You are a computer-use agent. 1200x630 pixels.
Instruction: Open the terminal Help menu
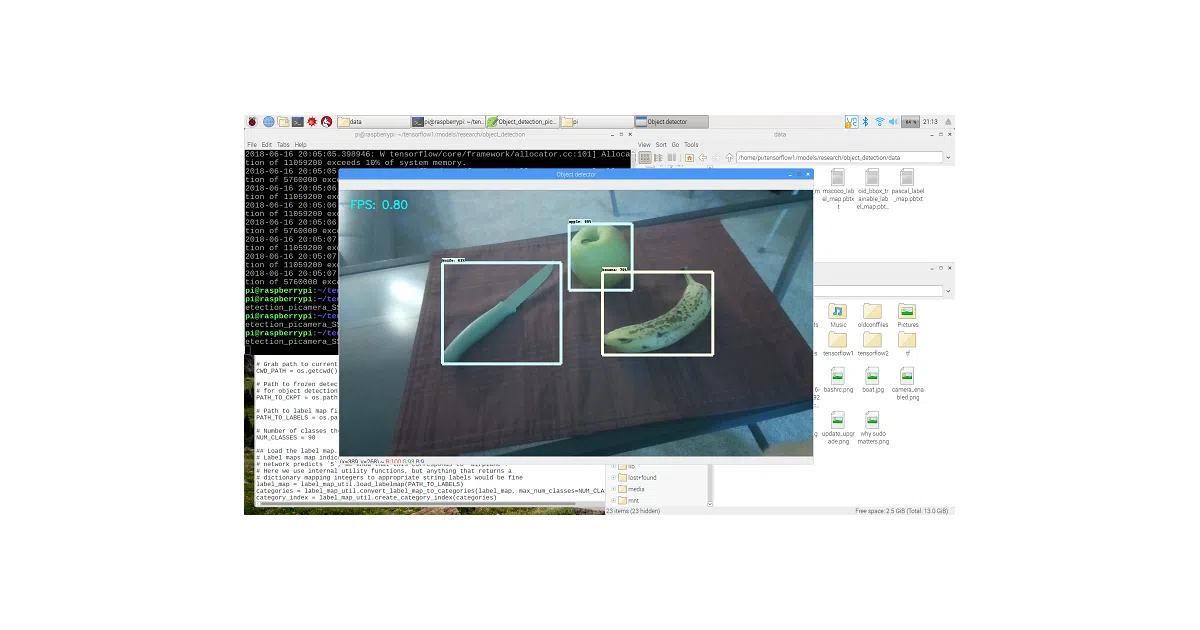point(300,145)
